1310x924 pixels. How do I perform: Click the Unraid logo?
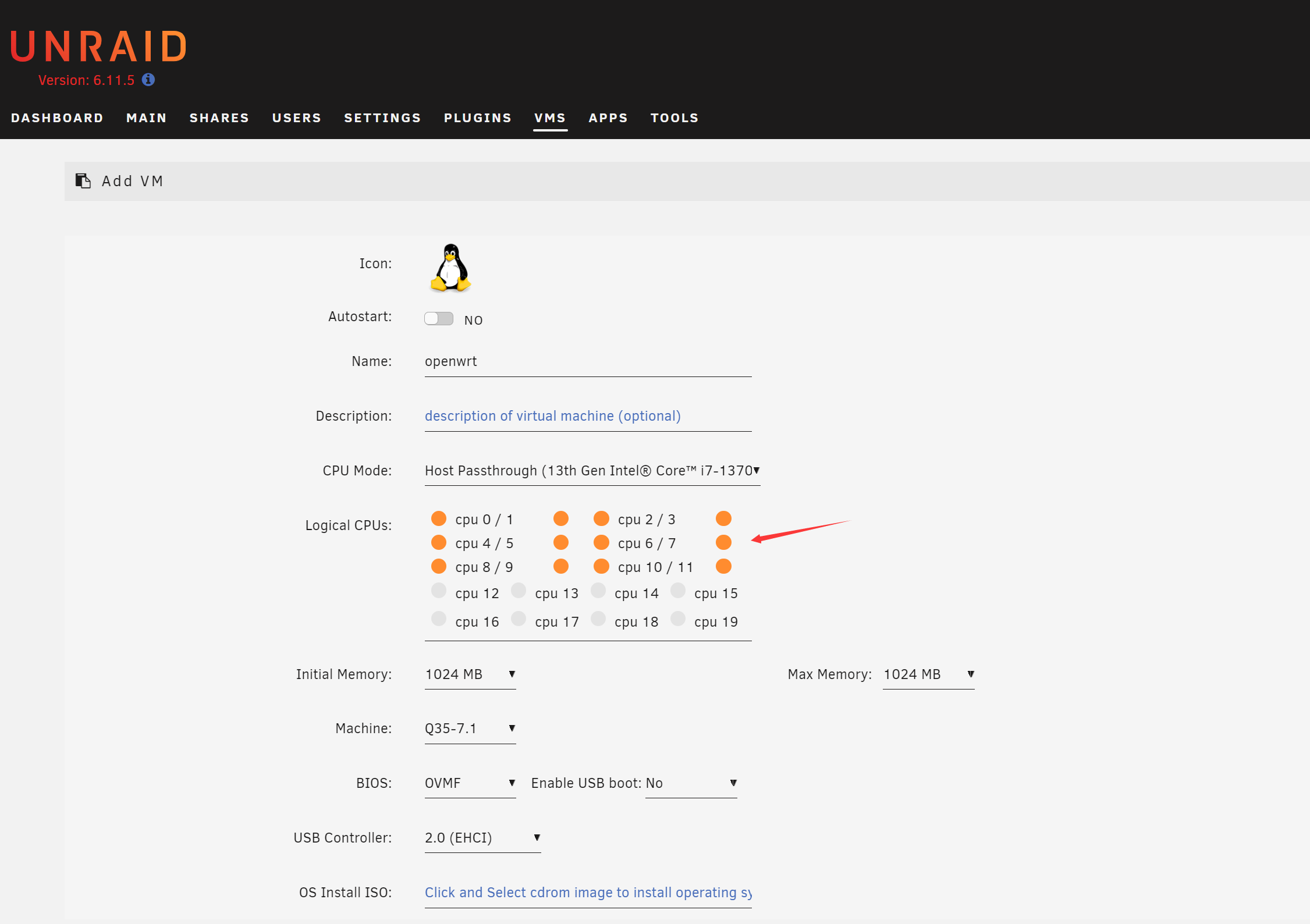(98, 47)
